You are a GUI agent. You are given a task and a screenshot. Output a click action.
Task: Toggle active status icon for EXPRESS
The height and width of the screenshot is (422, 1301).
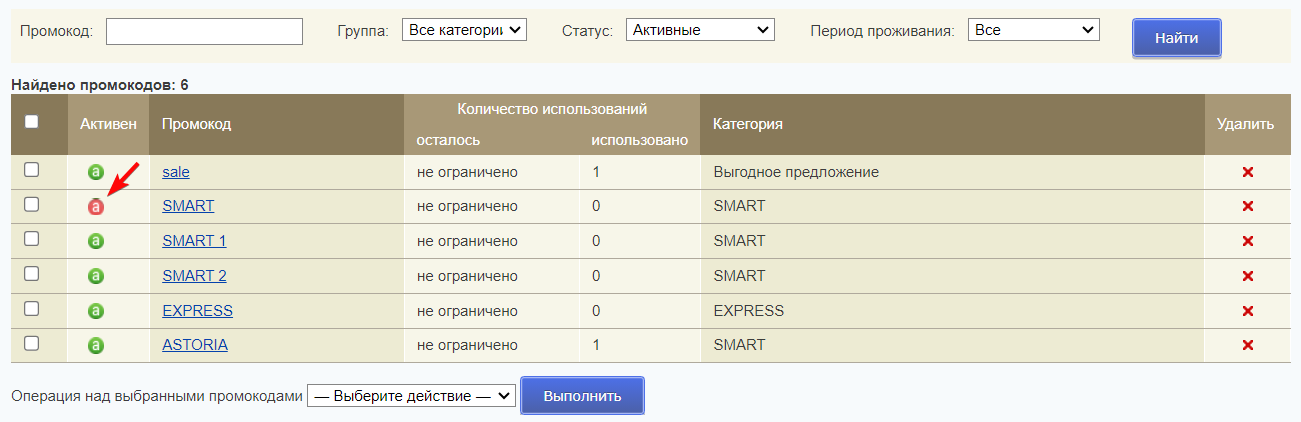click(95, 311)
